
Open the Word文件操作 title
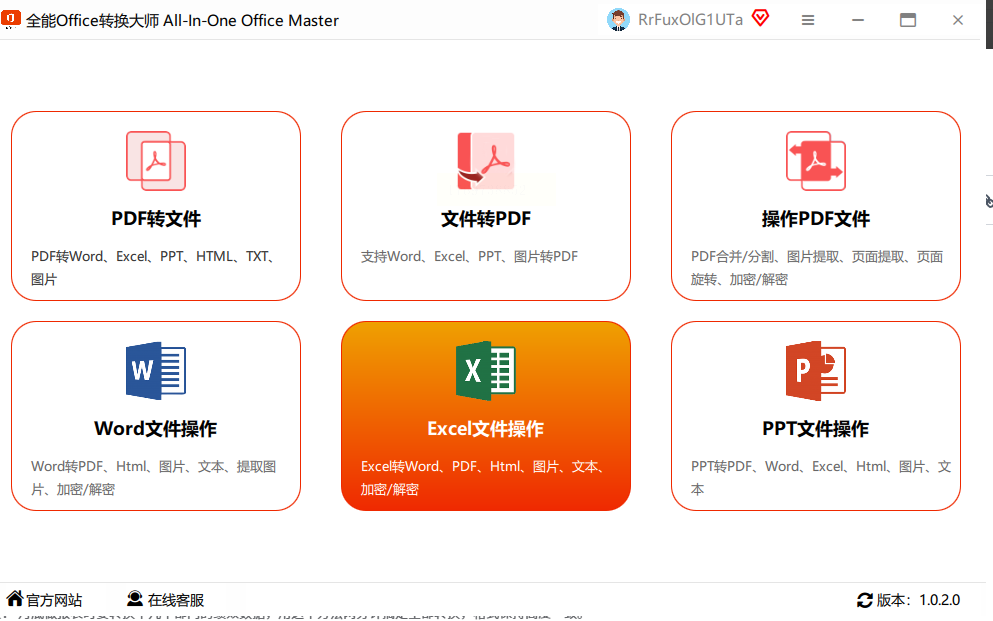click(156, 429)
